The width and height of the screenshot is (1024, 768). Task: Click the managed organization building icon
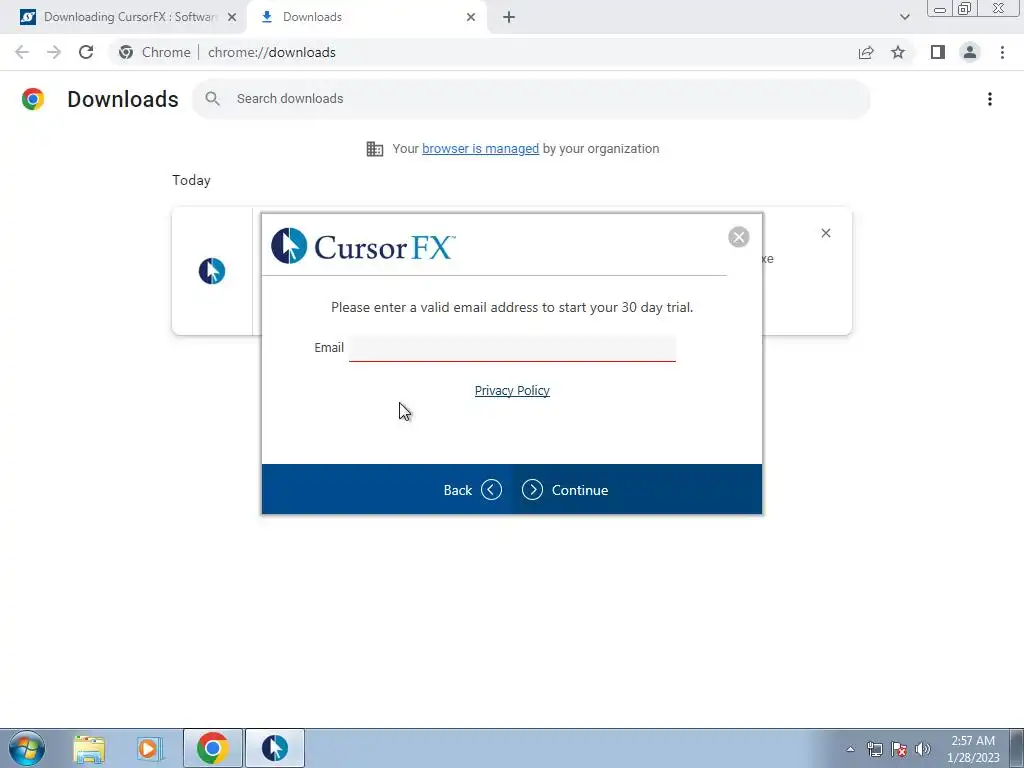pyautogui.click(x=375, y=149)
